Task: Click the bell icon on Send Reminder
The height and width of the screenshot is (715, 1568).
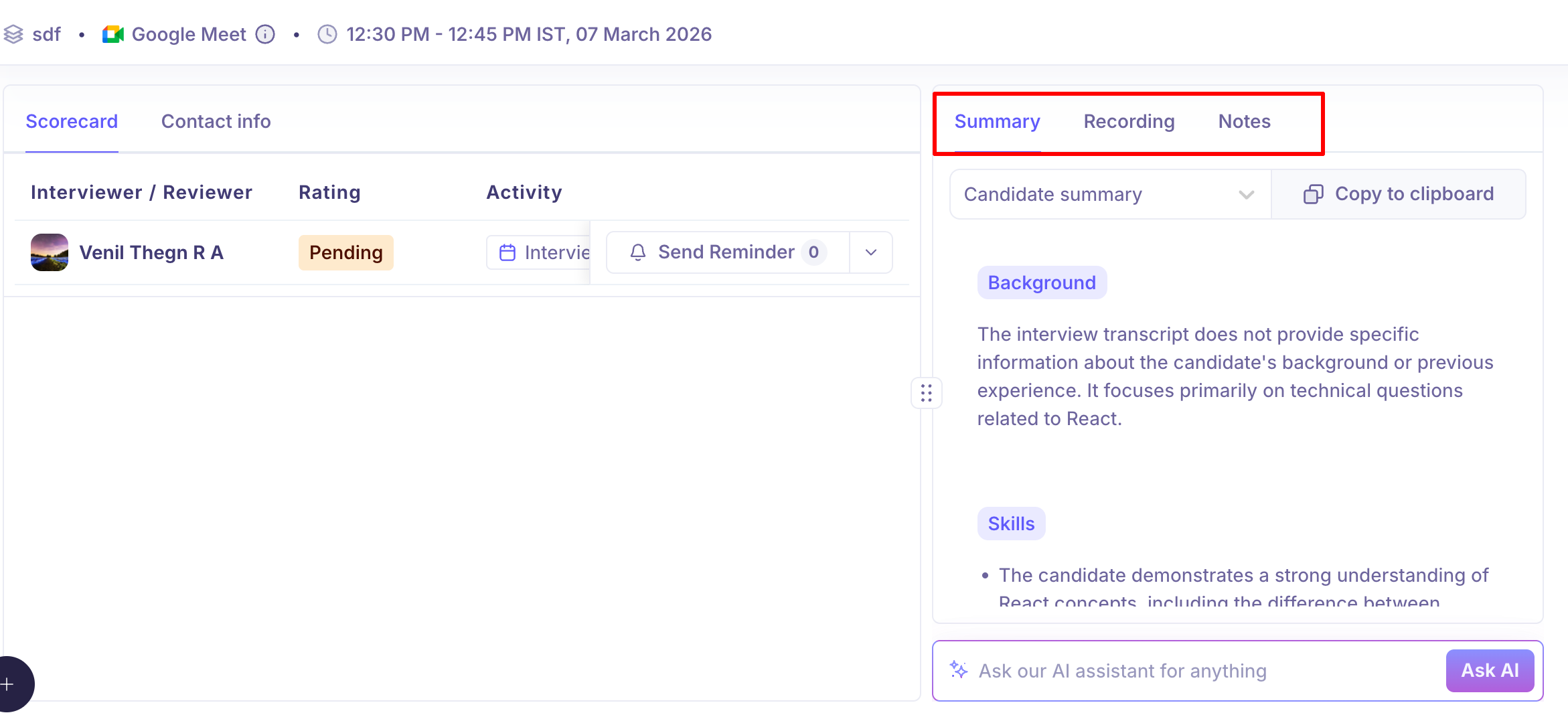Action: tap(638, 252)
